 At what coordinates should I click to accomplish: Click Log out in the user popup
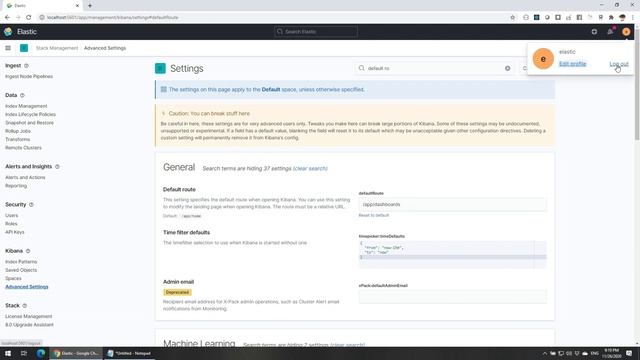tap(619, 64)
